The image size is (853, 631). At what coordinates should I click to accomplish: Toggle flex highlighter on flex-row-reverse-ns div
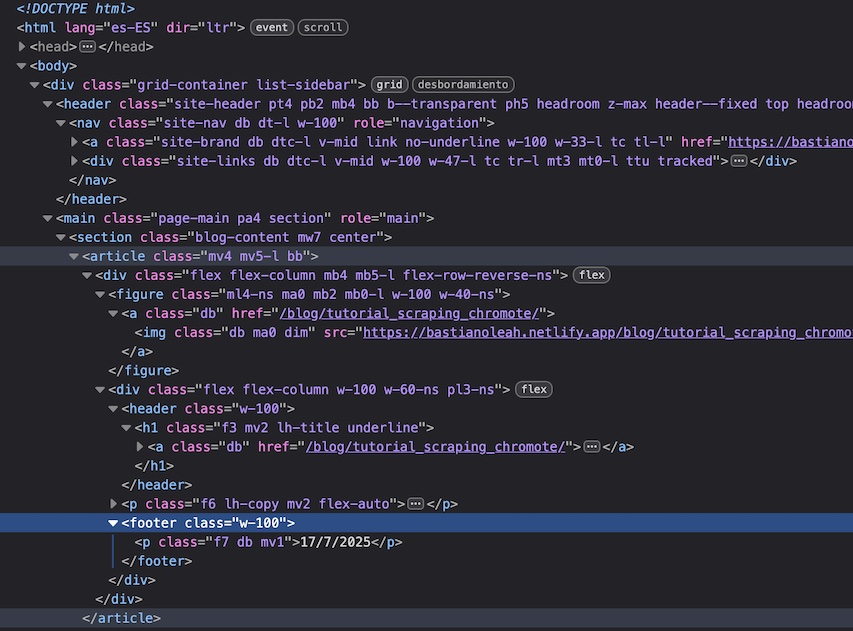(592, 275)
